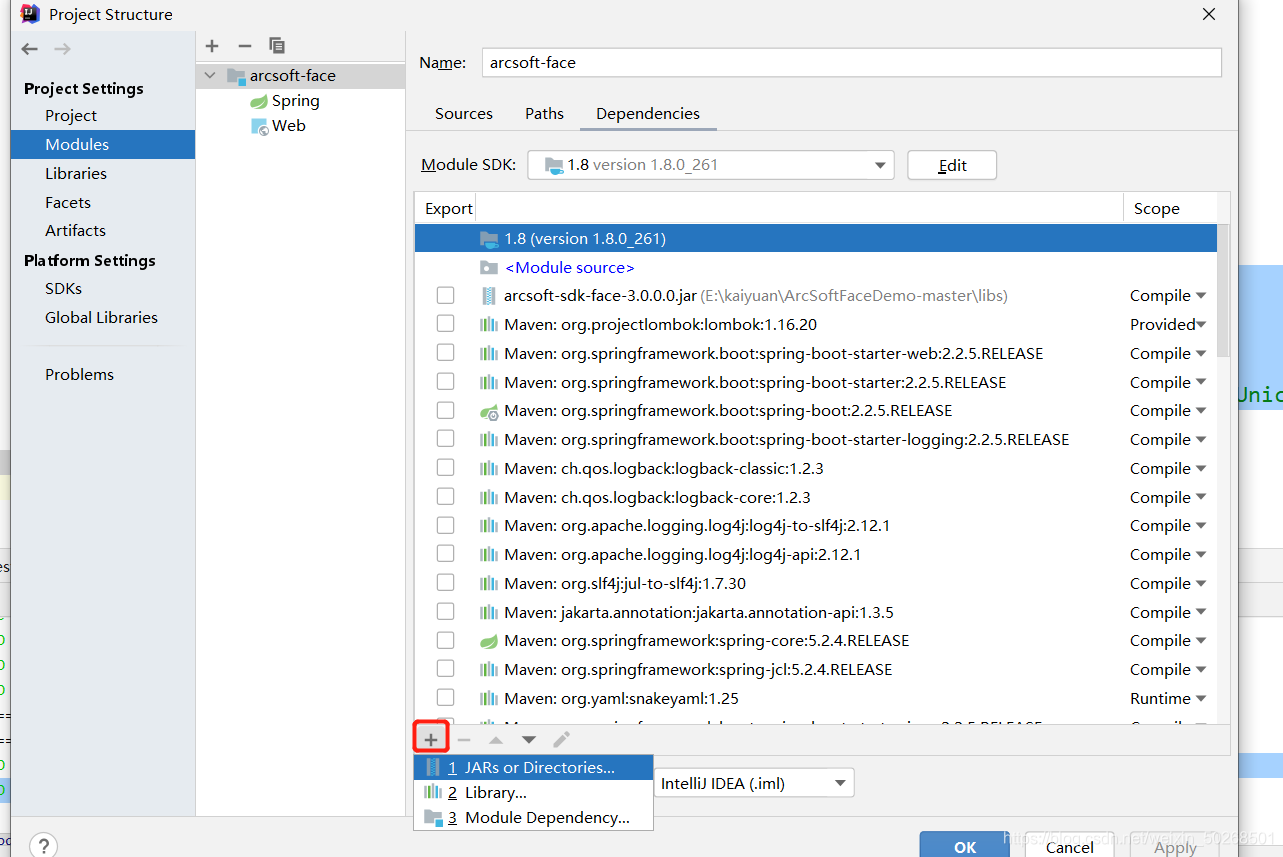This screenshot has height=857, width=1283.
Task: Click the spring-boot 2.2.5 library icon
Action: (489, 411)
